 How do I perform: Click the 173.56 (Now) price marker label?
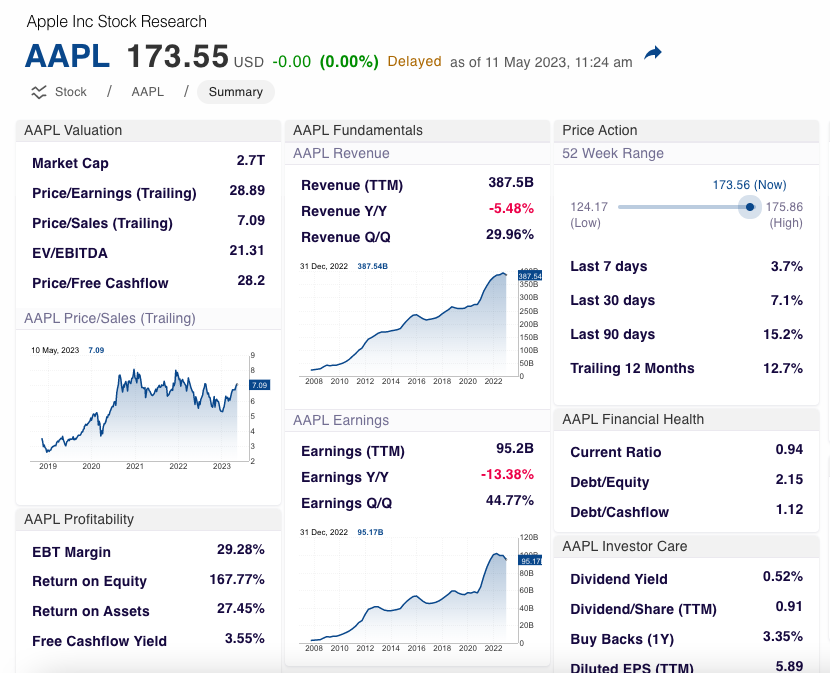coord(749,185)
